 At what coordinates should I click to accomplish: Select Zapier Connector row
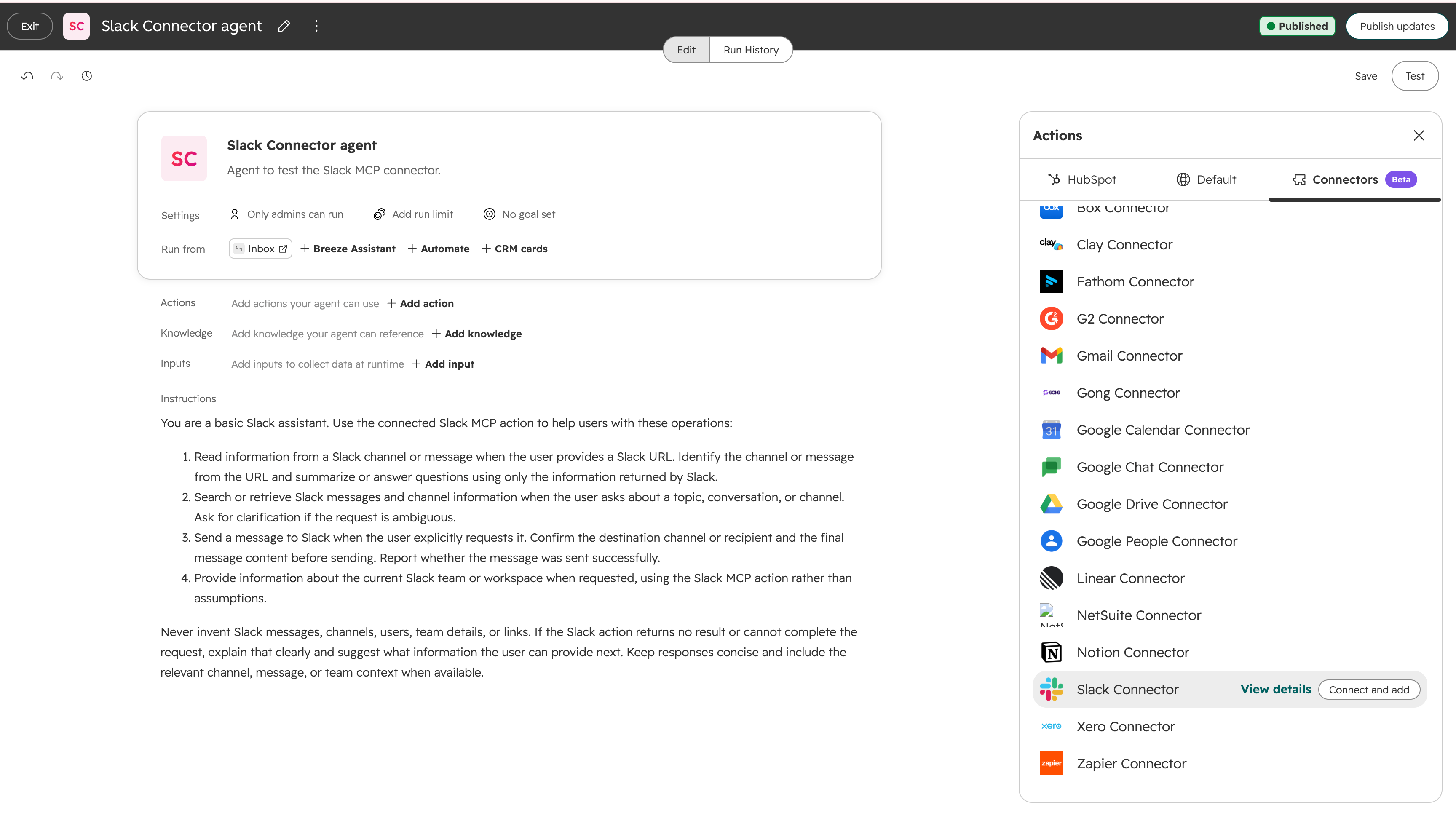click(1230, 763)
